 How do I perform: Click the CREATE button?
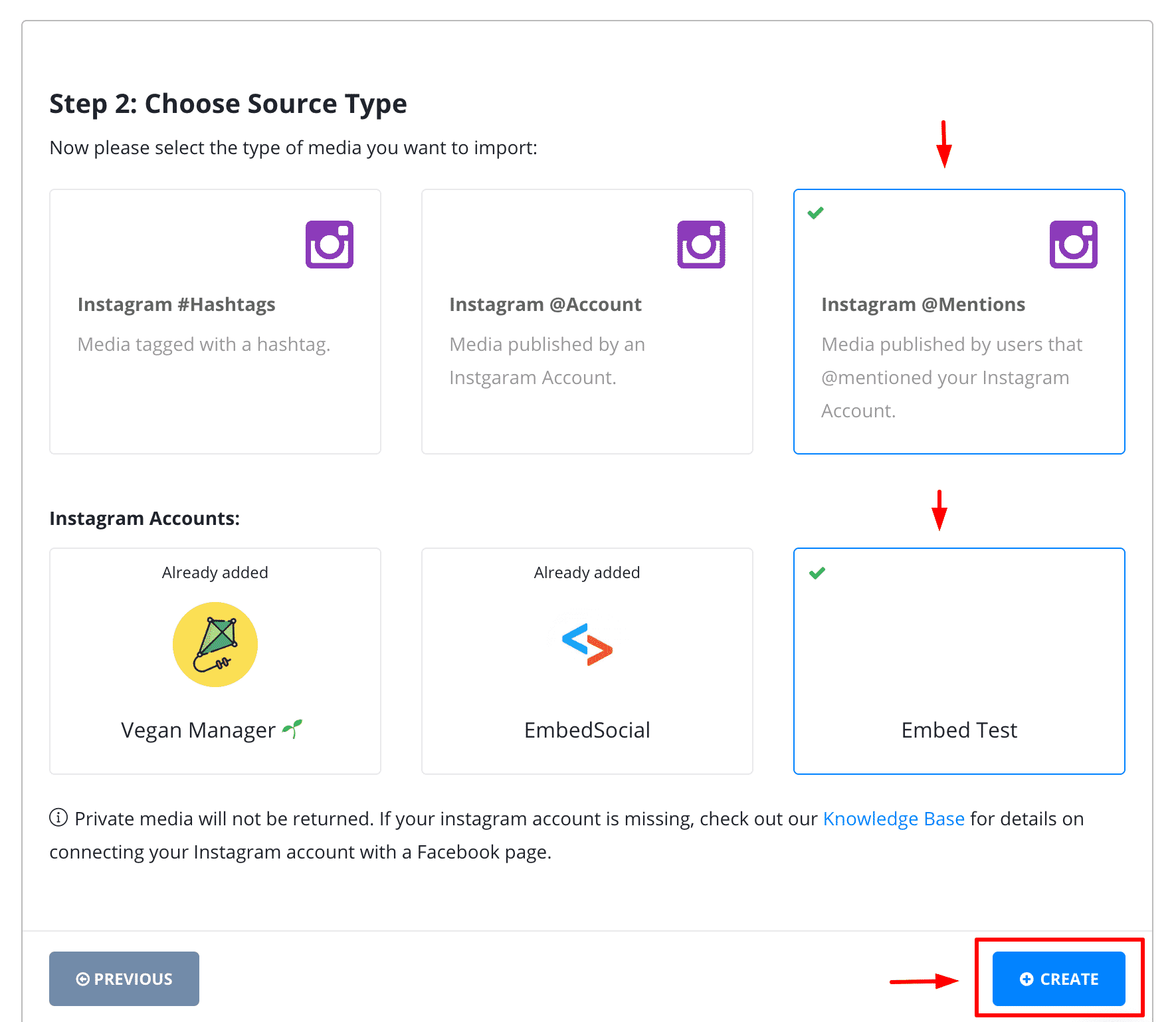[x=1059, y=979]
